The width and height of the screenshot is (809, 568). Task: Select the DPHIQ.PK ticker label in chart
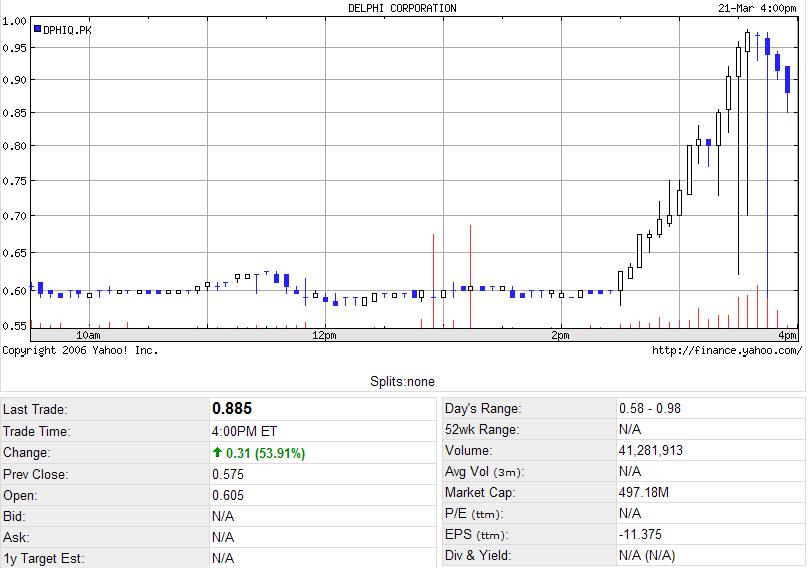pos(67,30)
